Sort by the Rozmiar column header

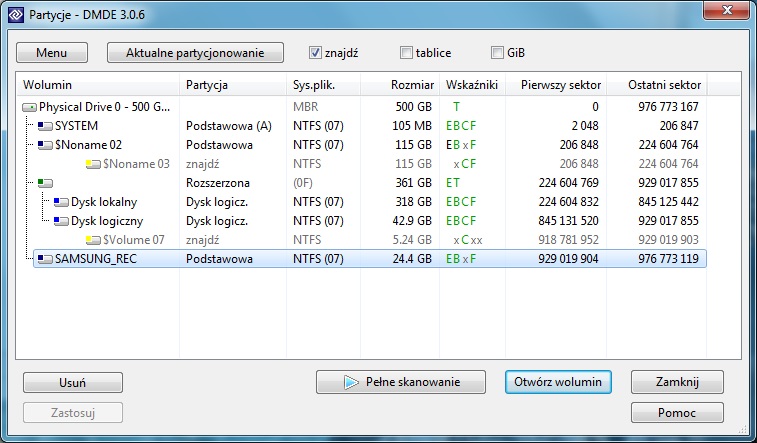tap(400, 85)
